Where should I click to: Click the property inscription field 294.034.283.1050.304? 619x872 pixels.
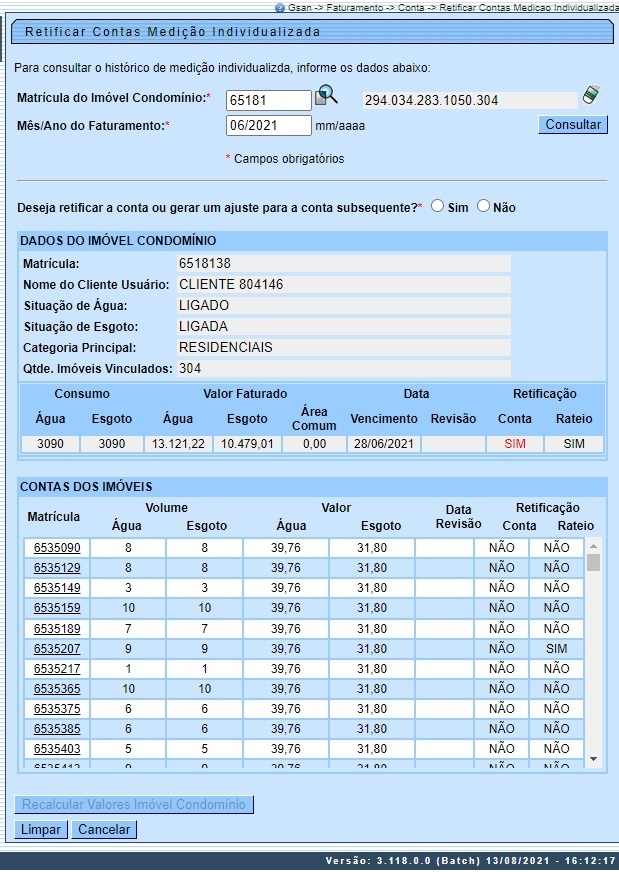pyautogui.click(x=468, y=101)
